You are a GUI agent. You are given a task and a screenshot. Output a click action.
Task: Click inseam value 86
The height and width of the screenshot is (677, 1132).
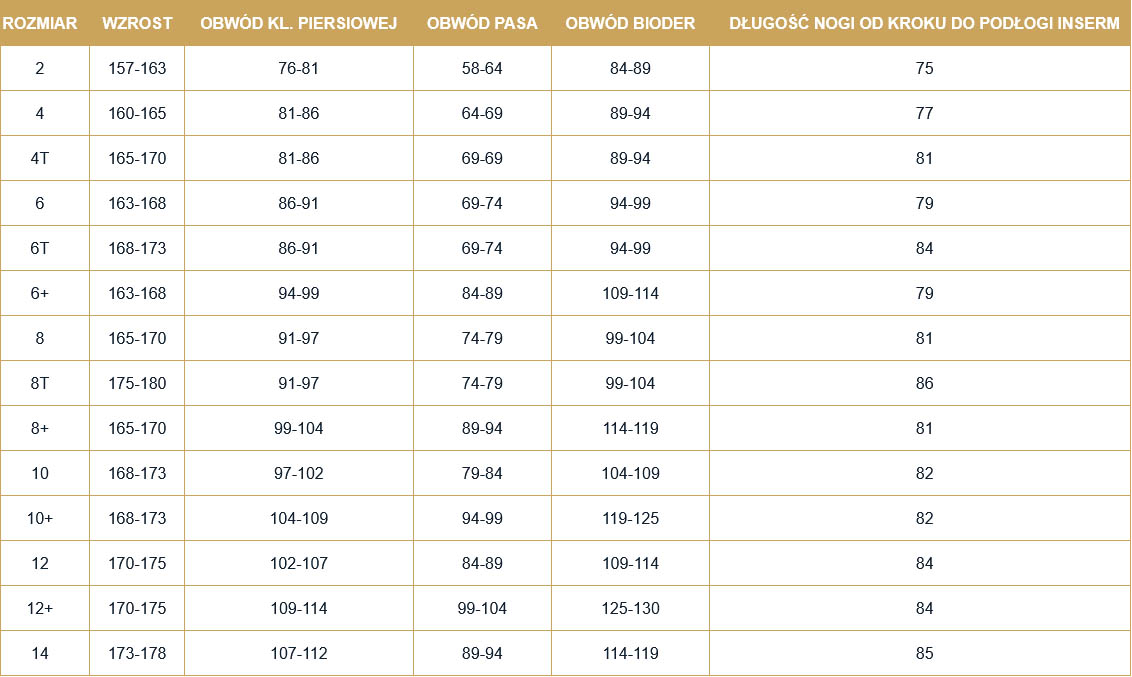pos(924,383)
